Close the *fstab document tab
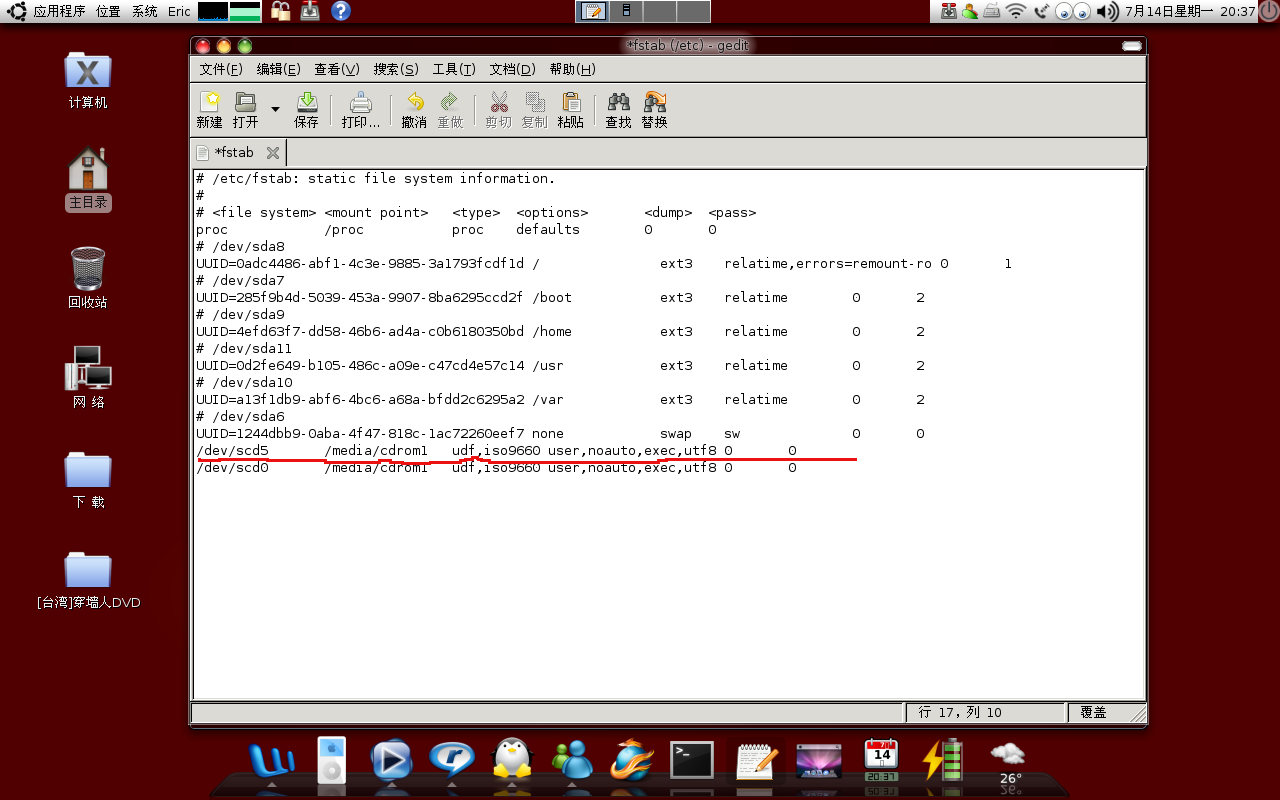The image size is (1280, 800). [x=272, y=153]
